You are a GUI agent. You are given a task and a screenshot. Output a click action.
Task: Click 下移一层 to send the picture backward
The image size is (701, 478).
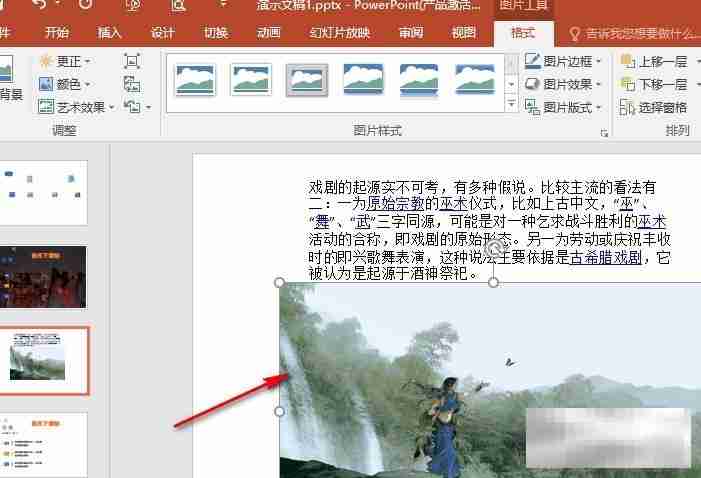[654, 84]
